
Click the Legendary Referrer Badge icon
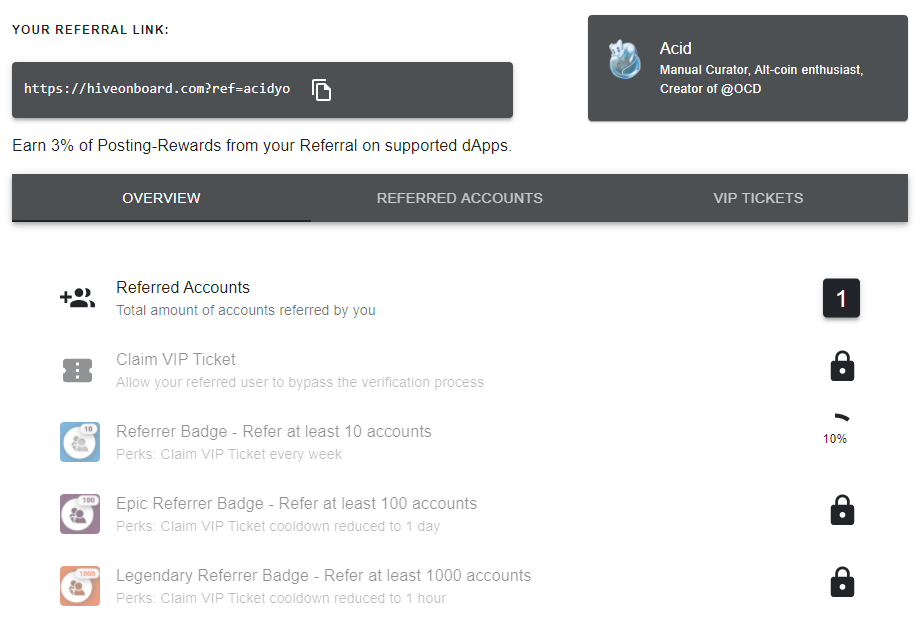coord(79,586)
